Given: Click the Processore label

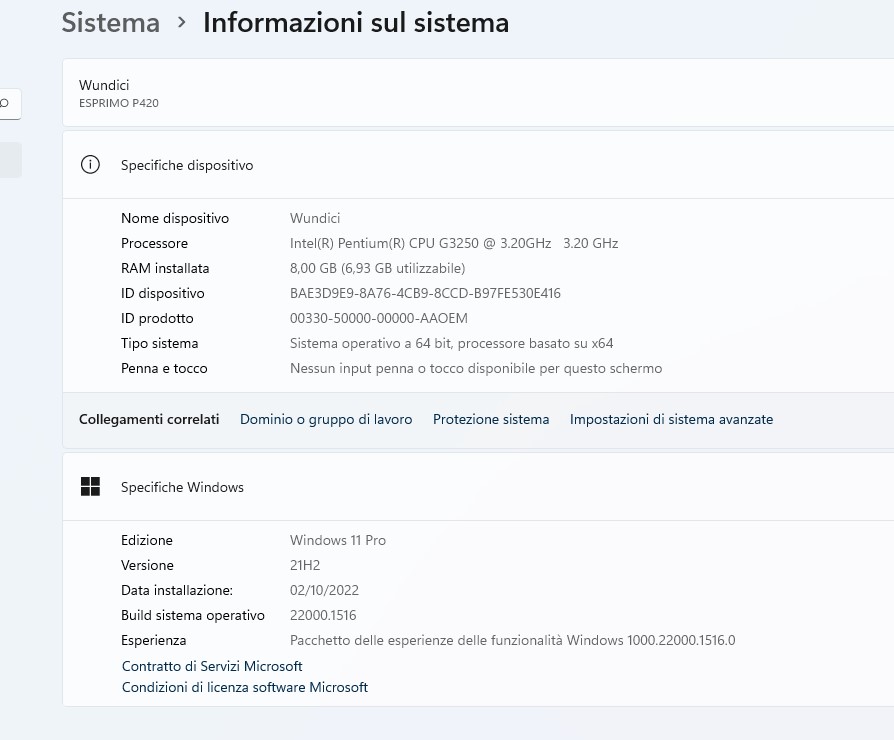Looking at the screenshot, I should pos(155,243).
